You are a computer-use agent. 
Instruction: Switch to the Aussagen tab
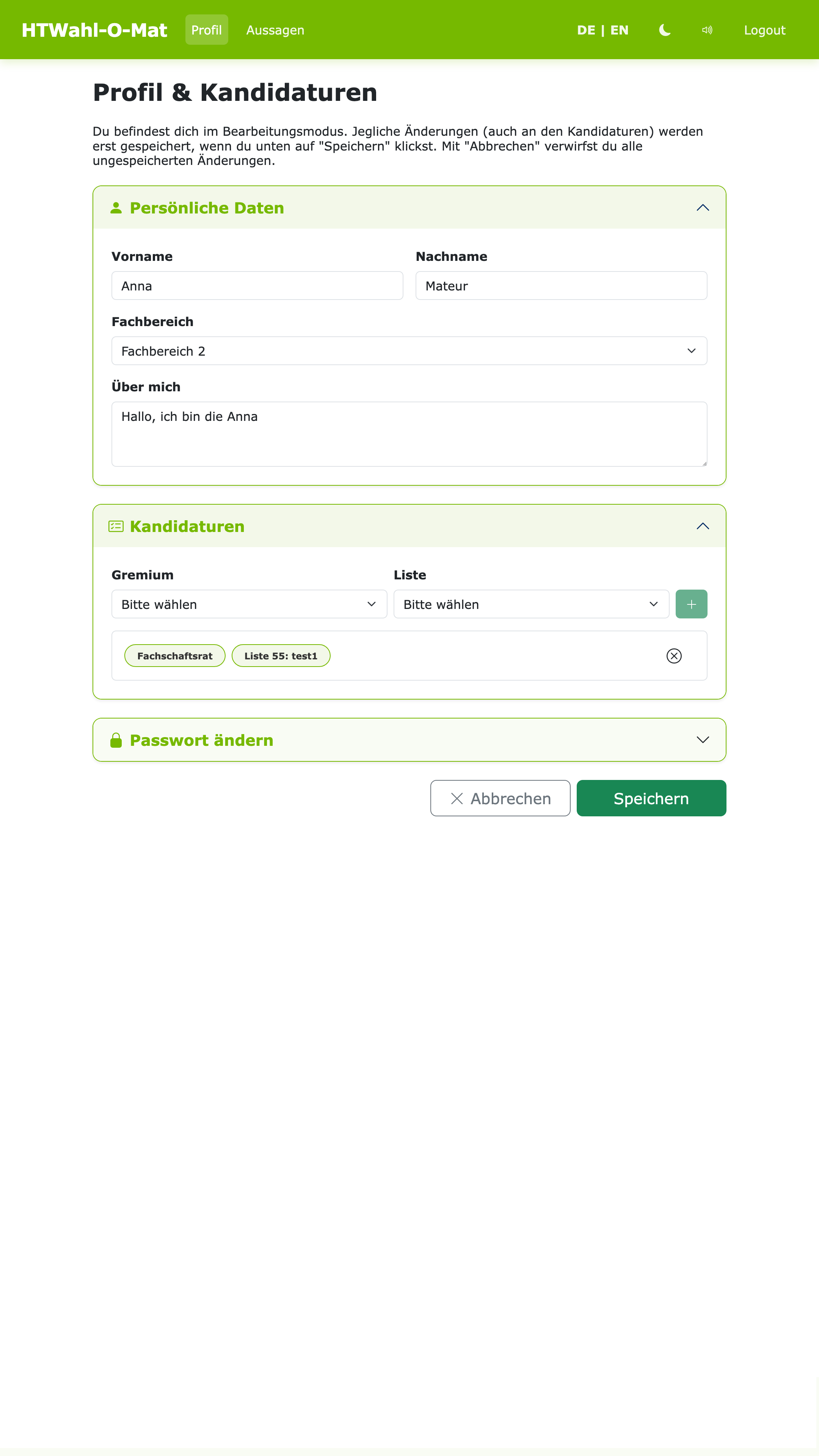click(275, 30)
